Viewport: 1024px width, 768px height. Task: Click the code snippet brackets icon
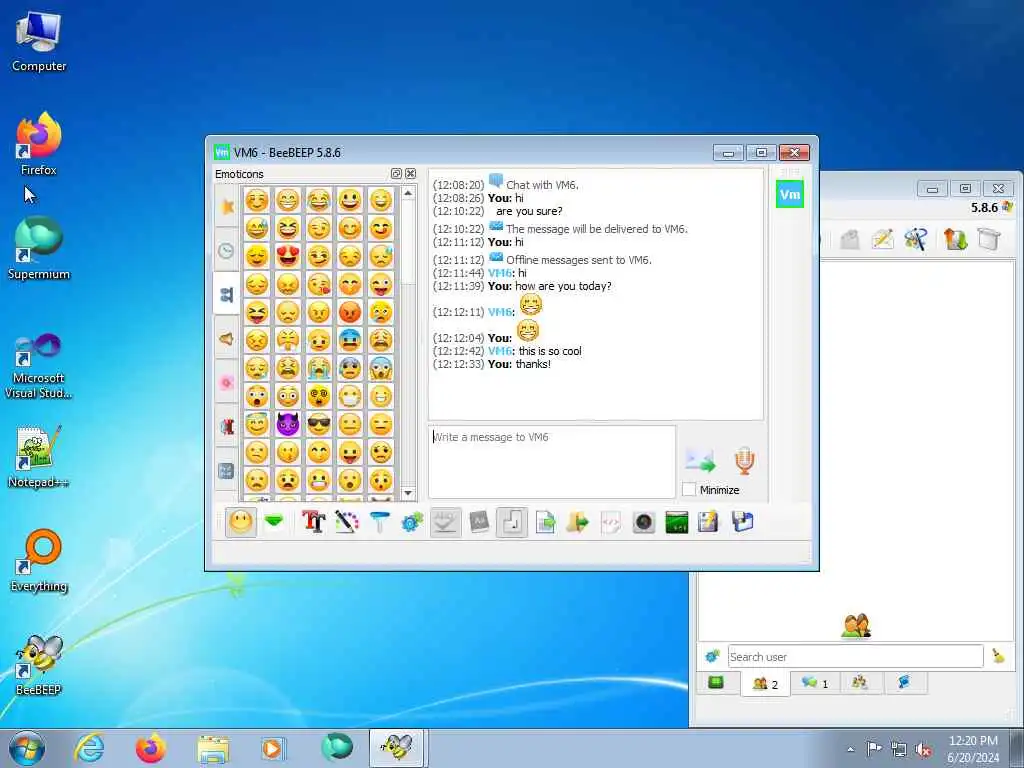[611, 522]
